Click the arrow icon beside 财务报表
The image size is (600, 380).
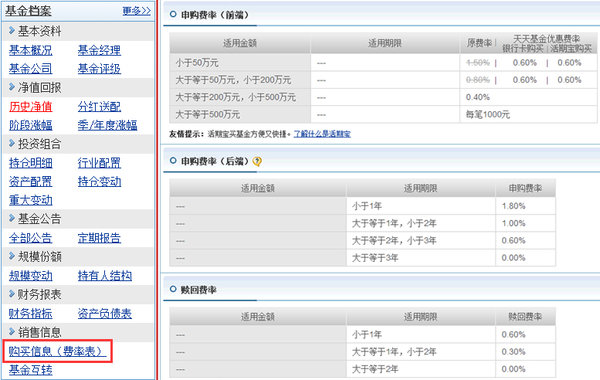click(x=11, y=294)
